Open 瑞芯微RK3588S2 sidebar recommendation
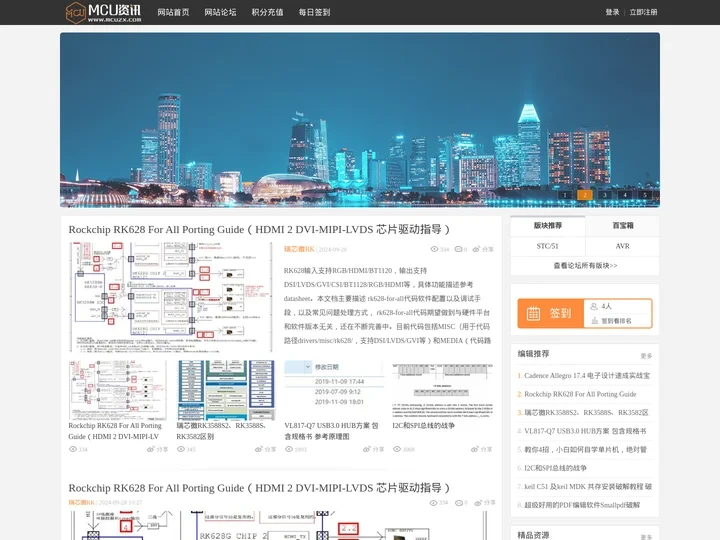This screenshot has width=720, height=540. tap(586, 412)
